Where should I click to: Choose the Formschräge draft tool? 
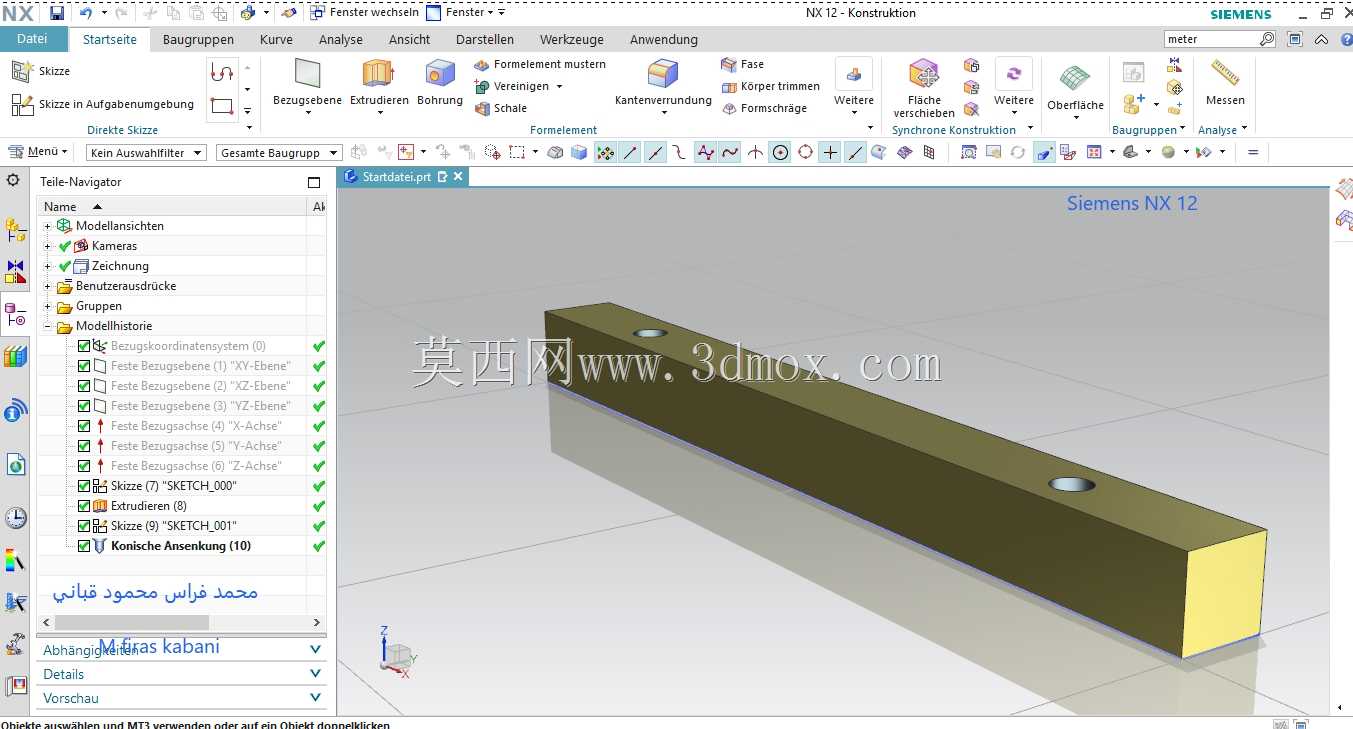764,108
